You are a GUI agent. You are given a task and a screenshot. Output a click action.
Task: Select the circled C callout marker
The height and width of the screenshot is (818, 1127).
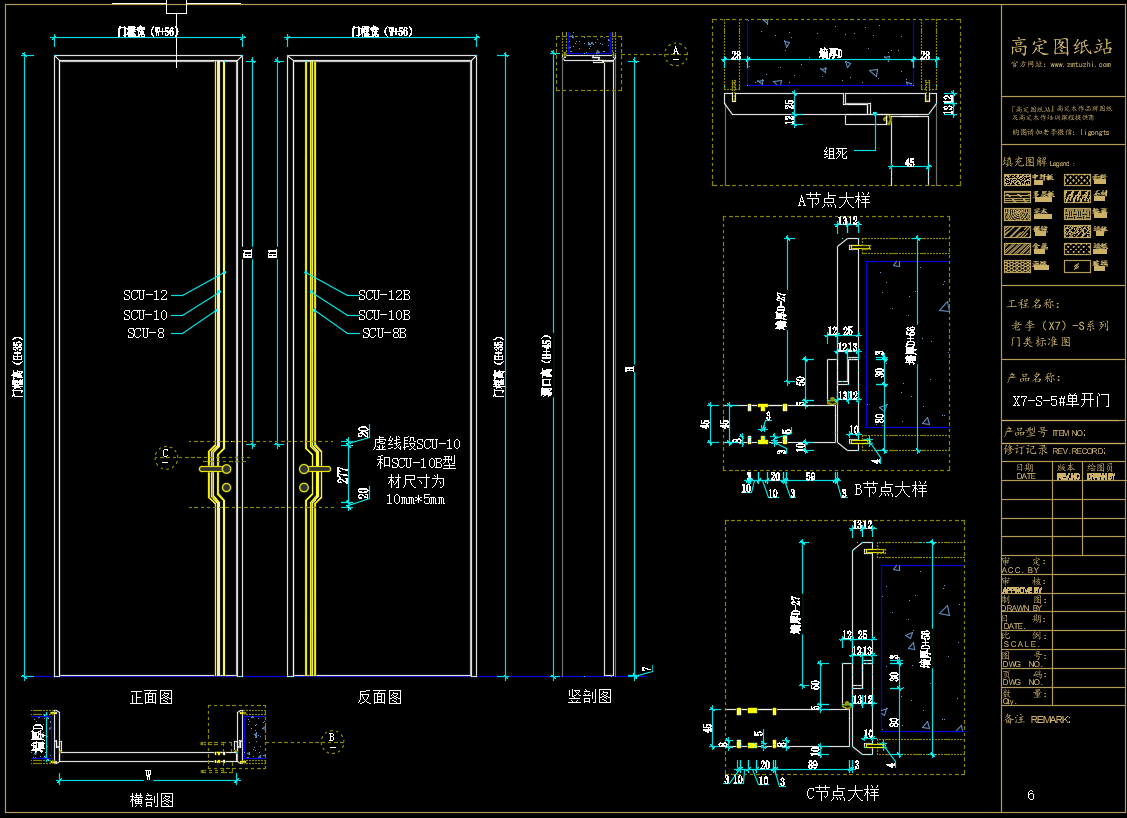(166, 457)
